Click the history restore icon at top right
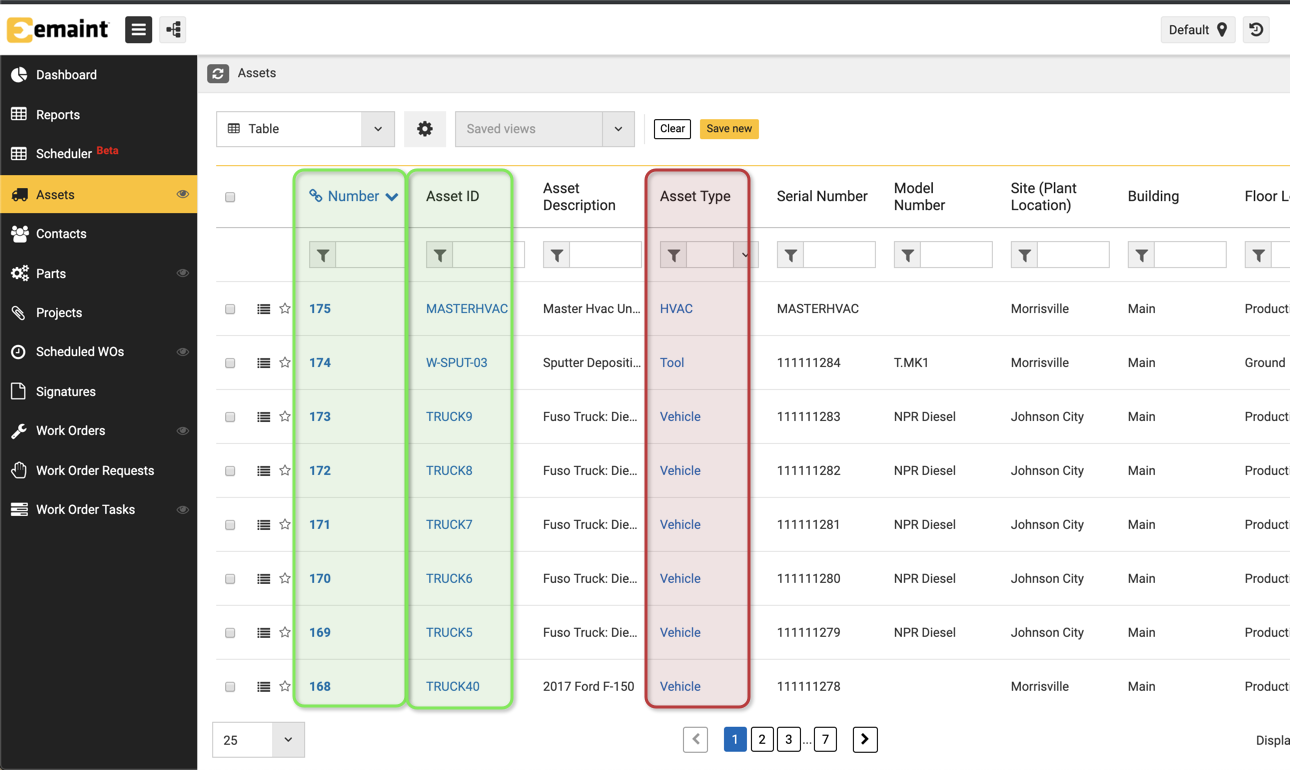The height and width of the screenshot is (770, 1290). pyautogui.click(x=1256, y=30)
